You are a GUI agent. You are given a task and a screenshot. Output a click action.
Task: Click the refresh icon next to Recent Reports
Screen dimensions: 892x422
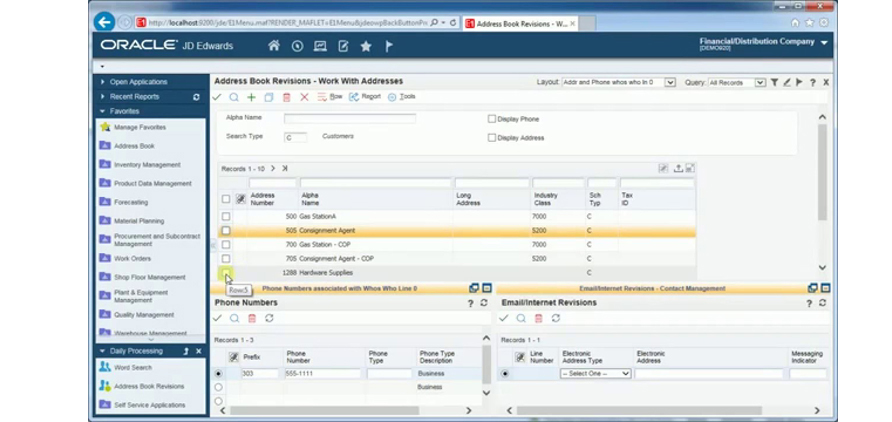(196, 97)
